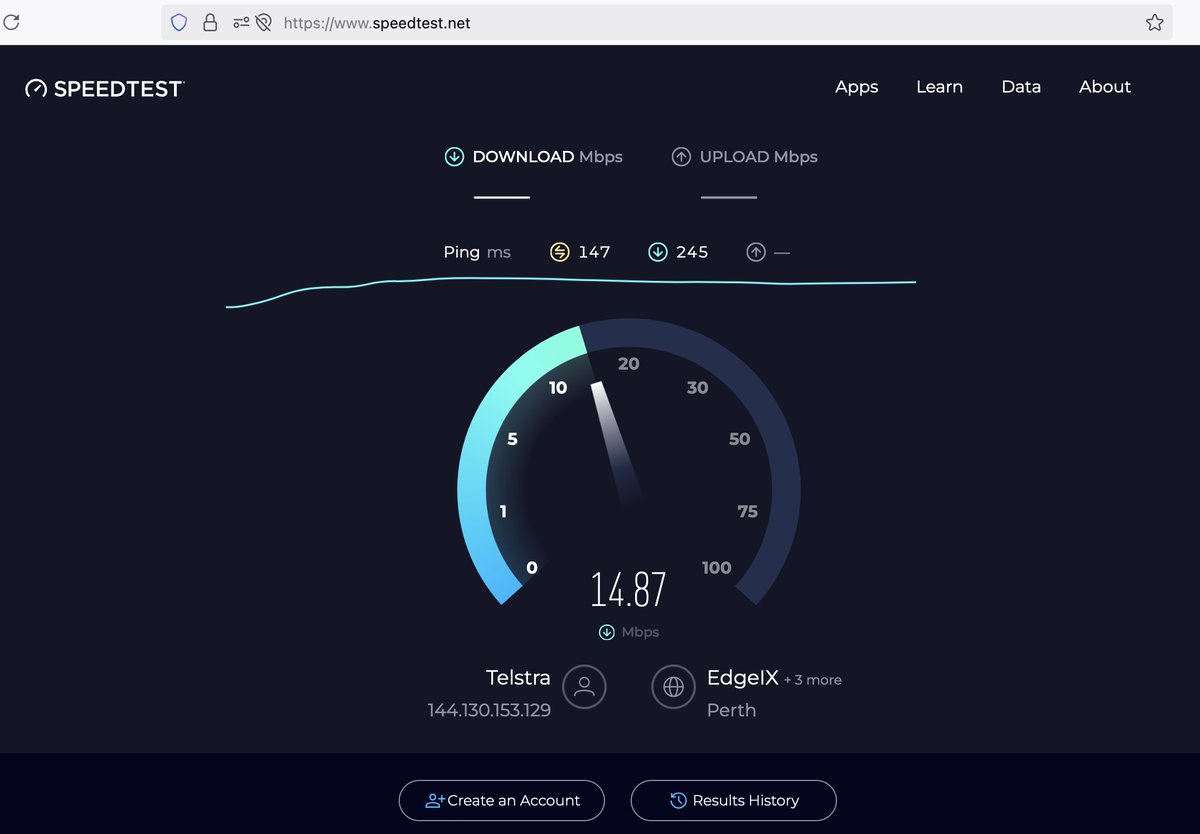Image resolution: width=1200 pixels, height=834 pixels.
Task: Click the idle ping value 147
Action: tap(594, 252)
